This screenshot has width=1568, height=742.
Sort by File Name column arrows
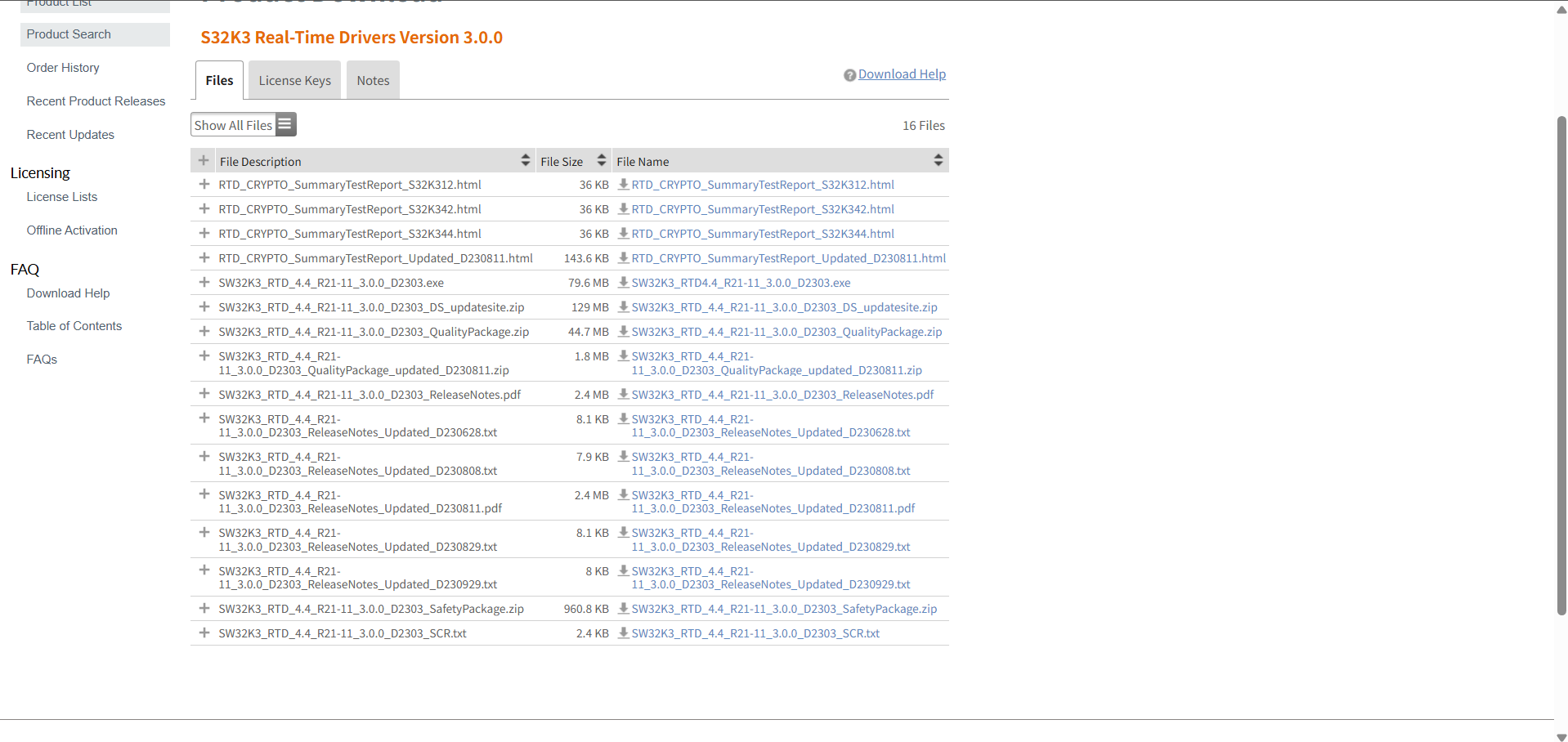point(939,160)
